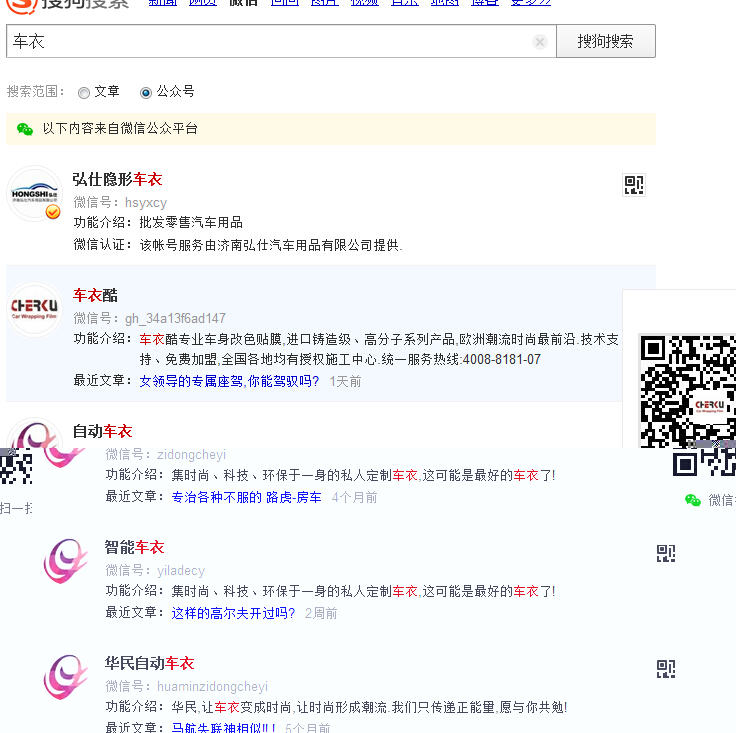Click the large CHERKU QR code popup
736x733 pixels.
tap(688, 391)
